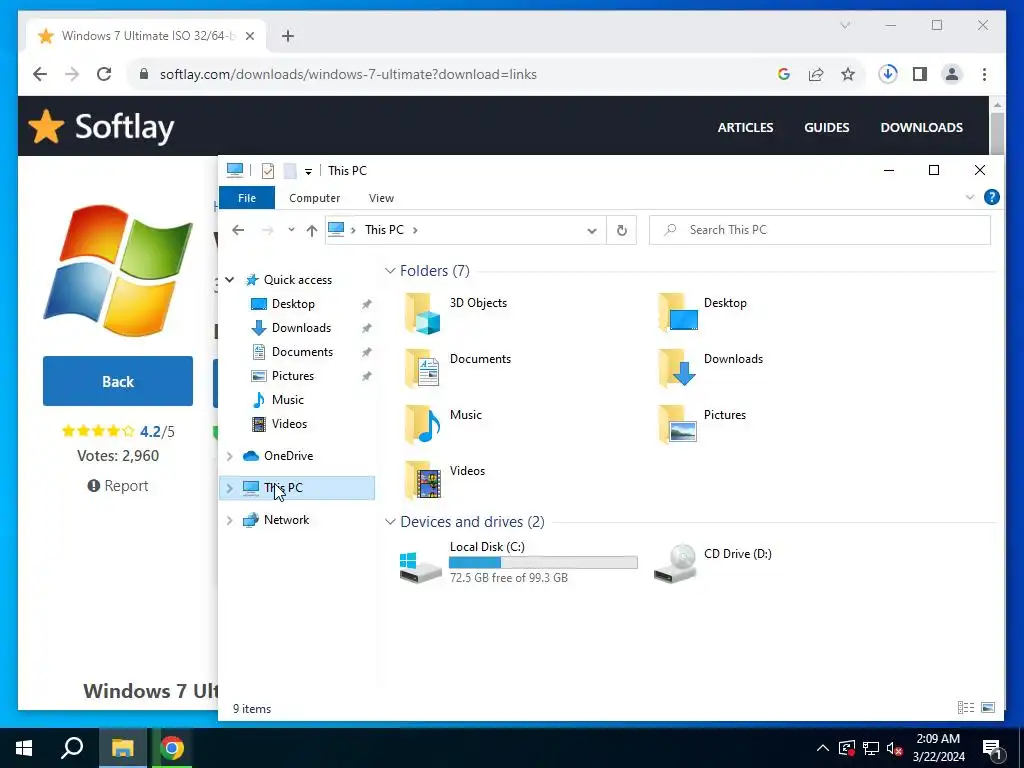Screen dimensions: 1024x768
Task: Open taskbar search magnifier
Action: tap(72, 748)
